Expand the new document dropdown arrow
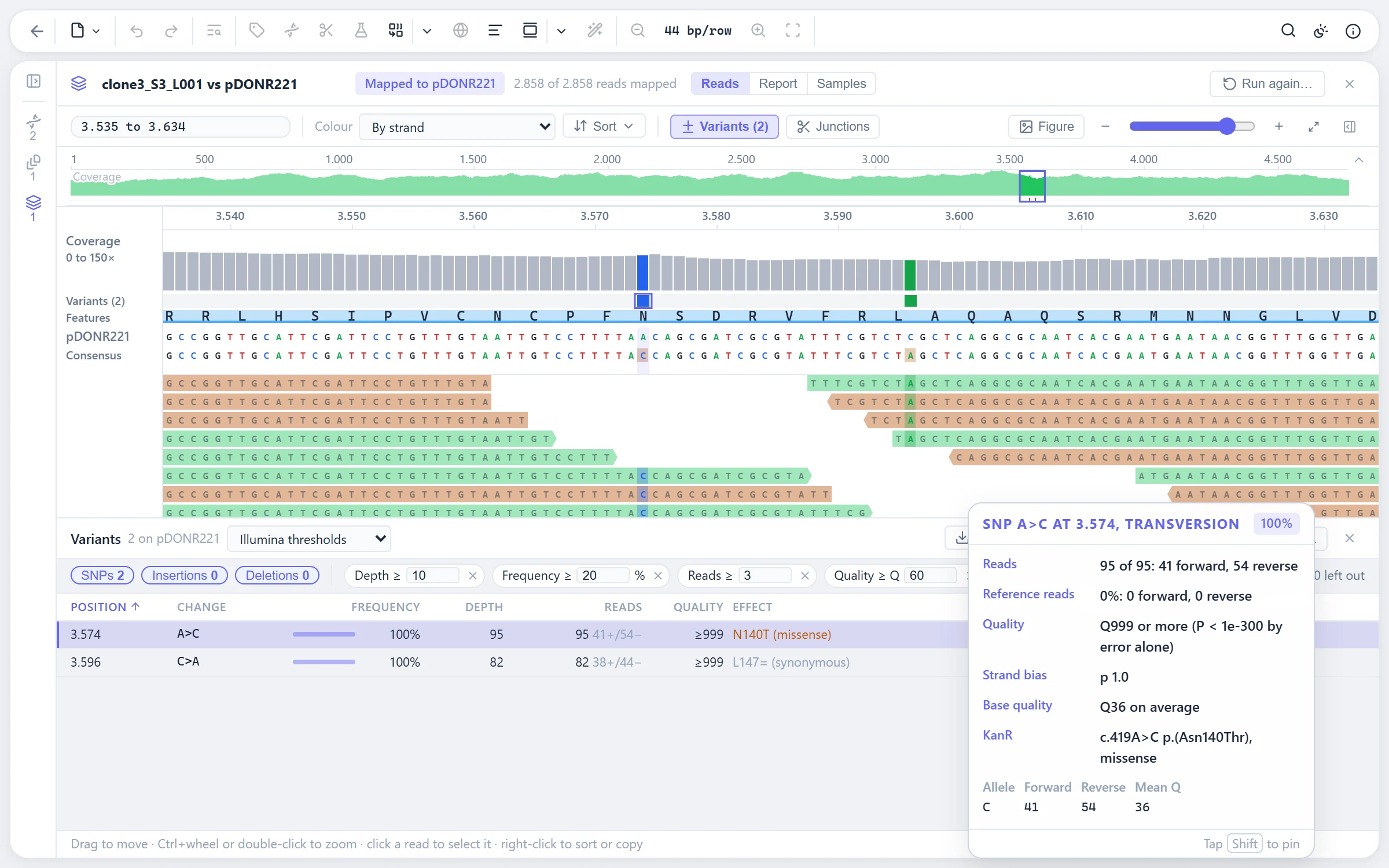Image resolution: width=1389 pixels, height=868 pixels. 97,31
